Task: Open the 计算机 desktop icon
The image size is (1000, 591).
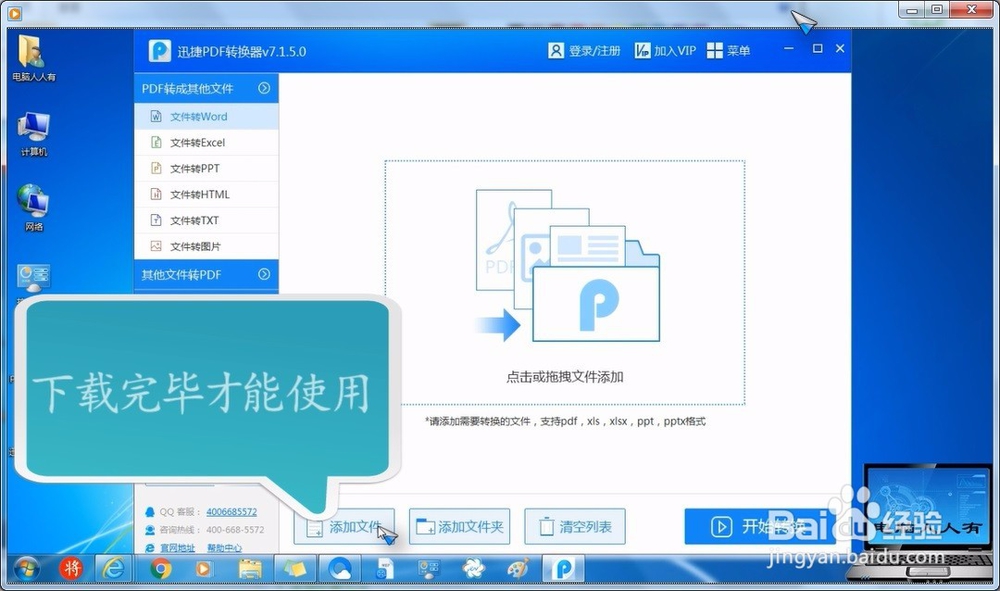Action: click(33, 134)
